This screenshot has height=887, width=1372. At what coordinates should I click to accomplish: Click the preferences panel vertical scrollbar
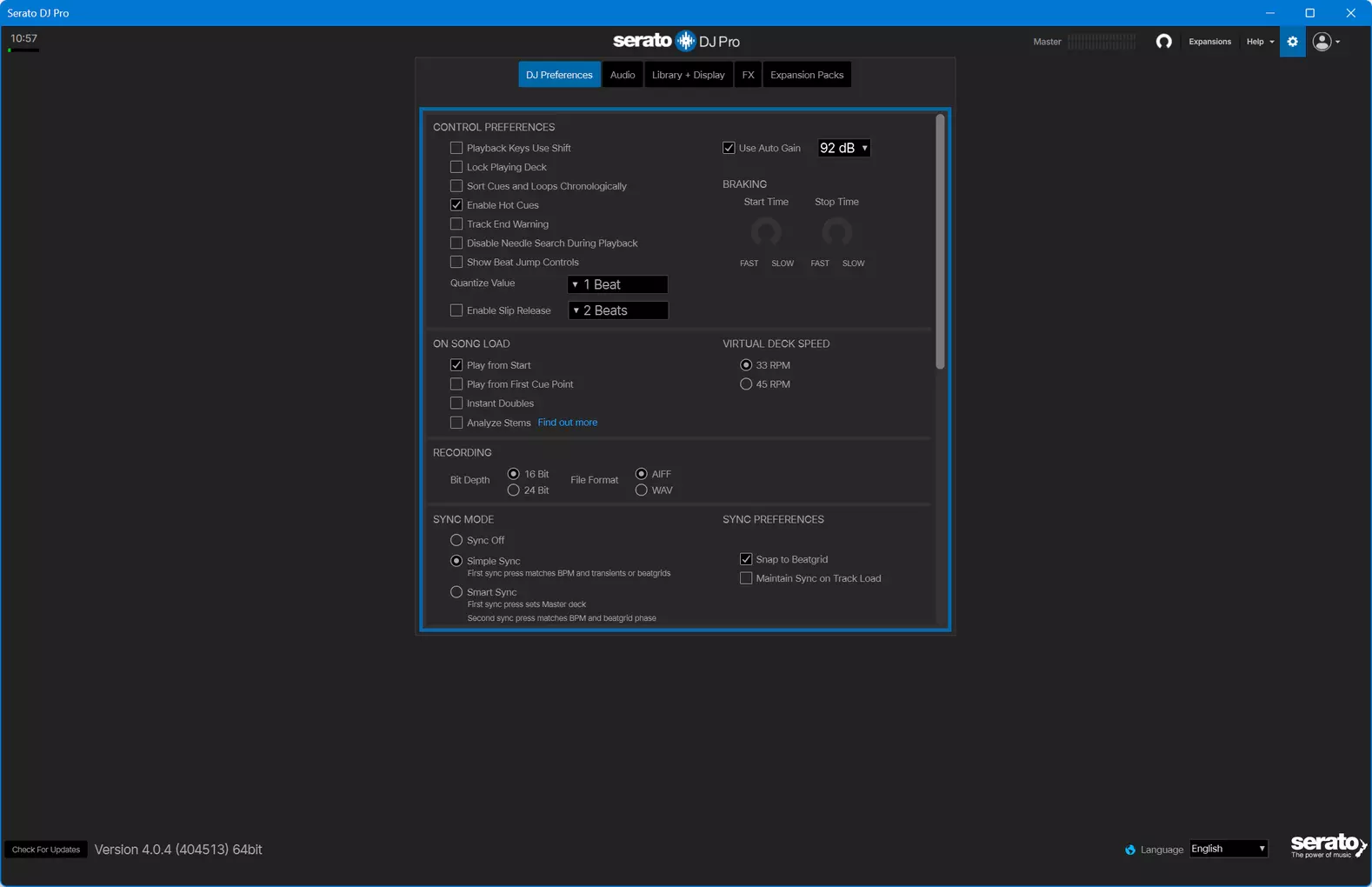[x=940, y=242]
